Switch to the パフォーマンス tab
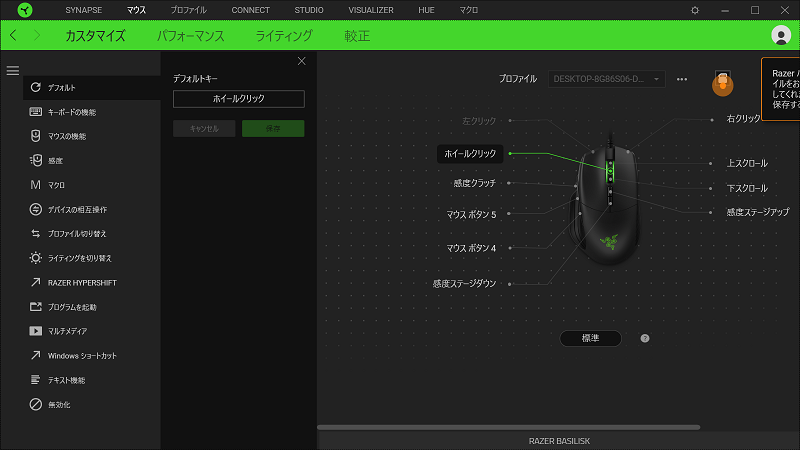This screenshot has height=450, width=800. pos(190,36)
